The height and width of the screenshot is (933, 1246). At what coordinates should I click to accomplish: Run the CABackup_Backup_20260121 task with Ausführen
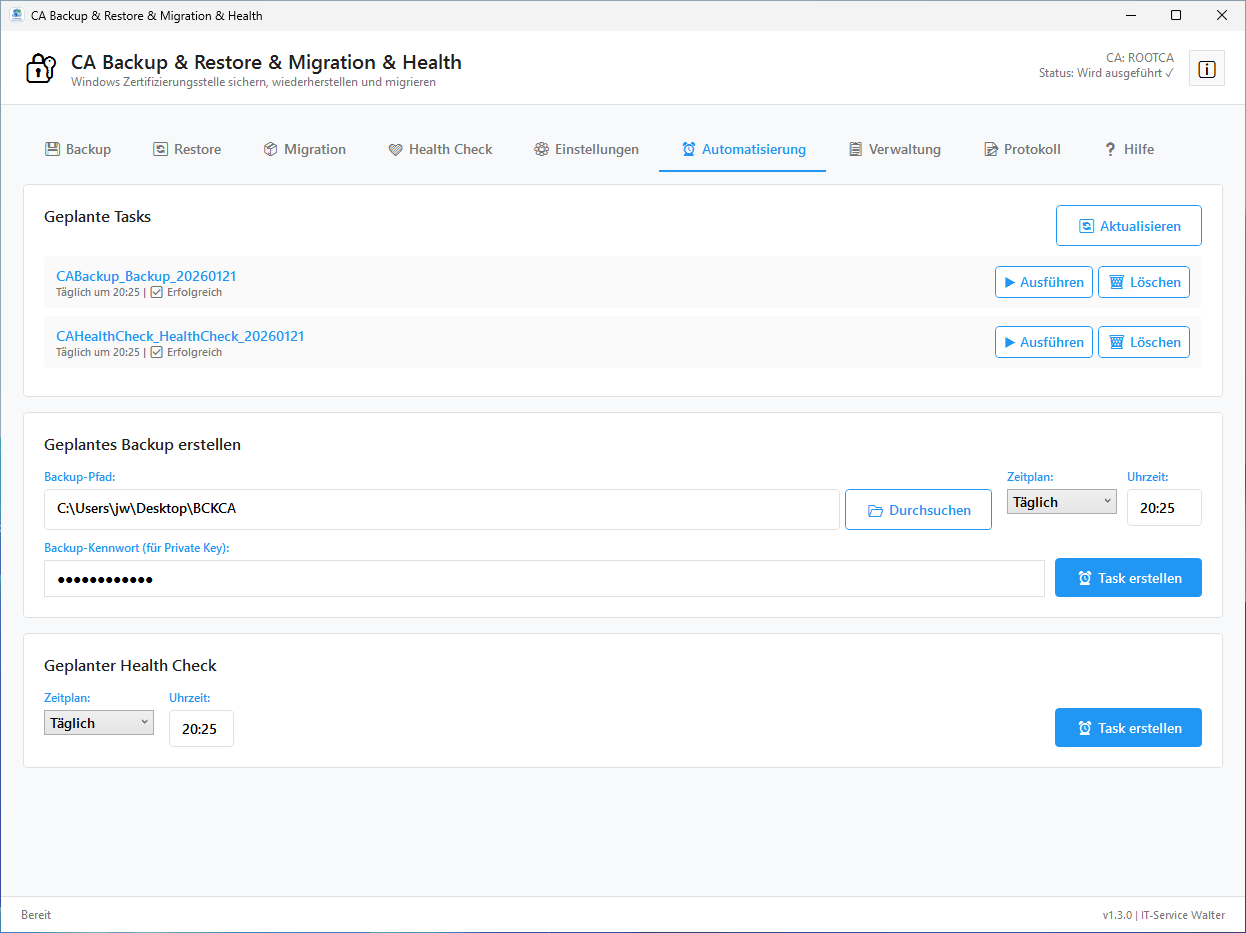(x=1043, y=282)
